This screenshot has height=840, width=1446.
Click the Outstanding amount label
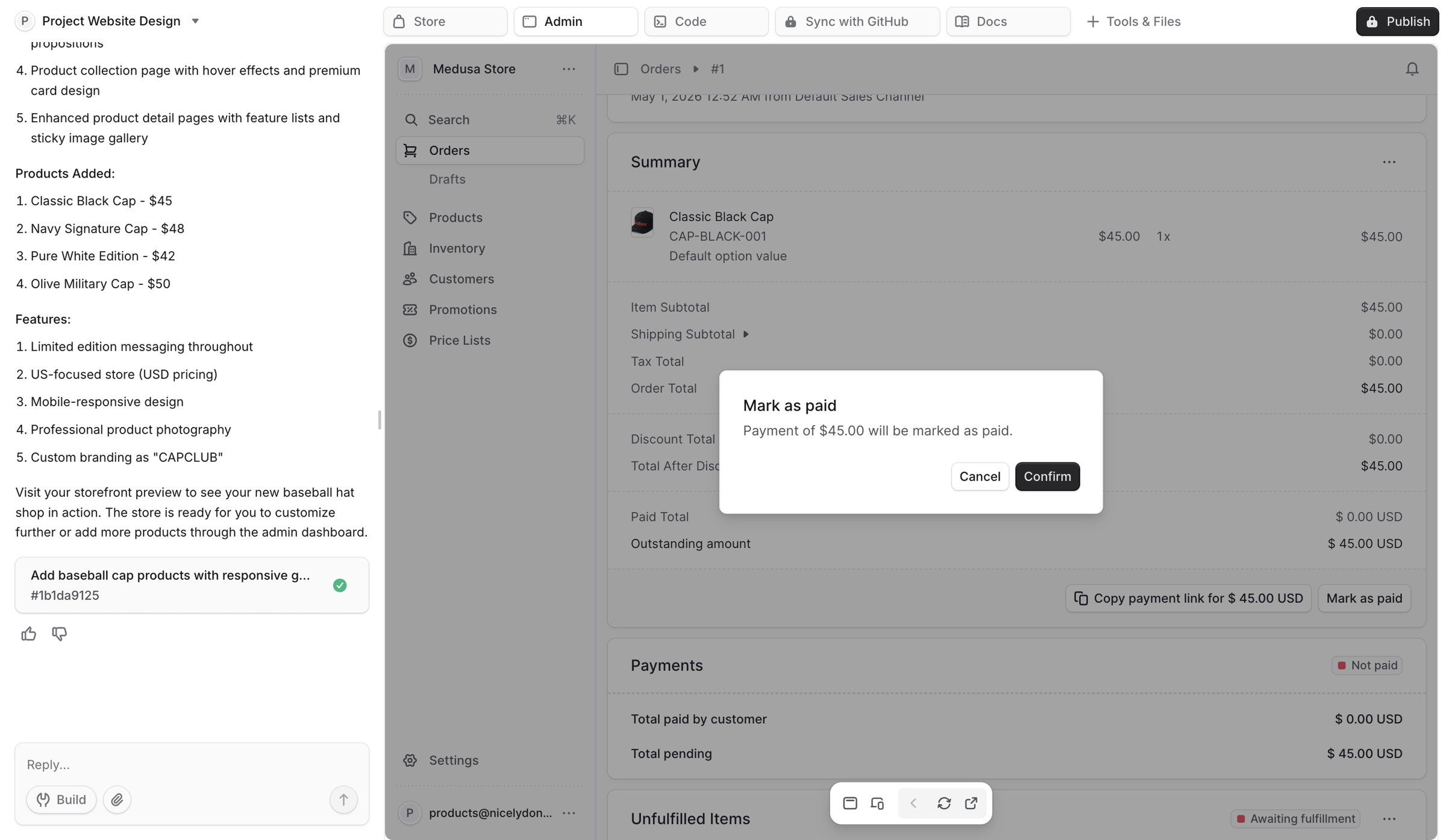690,543
